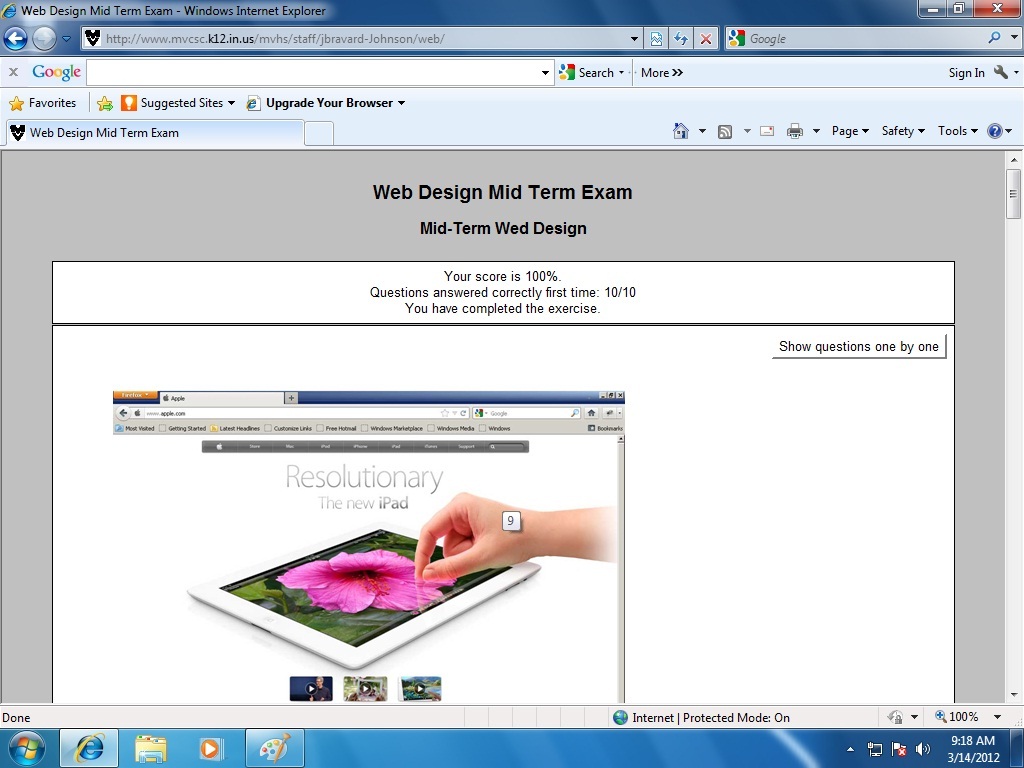
Task: Click the Refresh page icon
Action: 681,39
